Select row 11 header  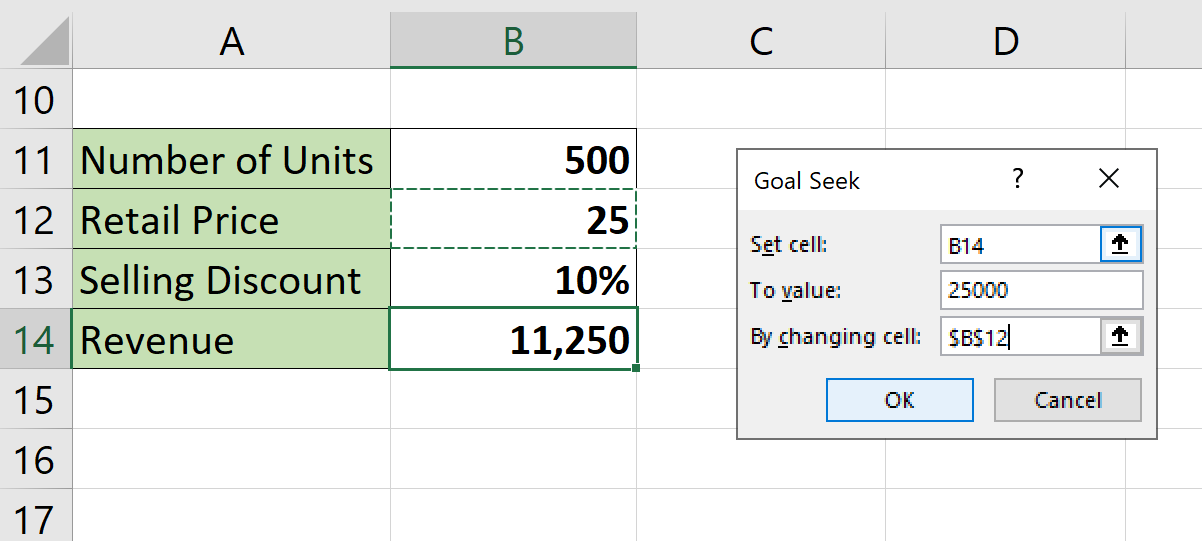(35, 160)
